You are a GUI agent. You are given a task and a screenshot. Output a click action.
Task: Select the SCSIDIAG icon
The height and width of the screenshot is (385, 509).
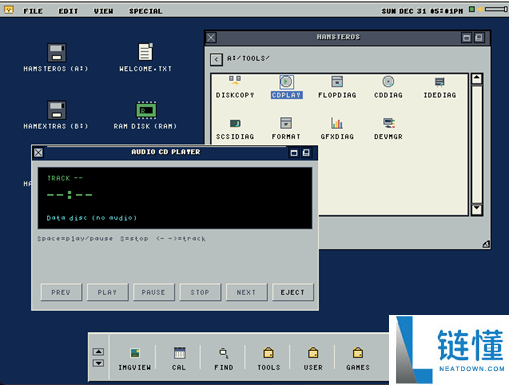point(235,123)
